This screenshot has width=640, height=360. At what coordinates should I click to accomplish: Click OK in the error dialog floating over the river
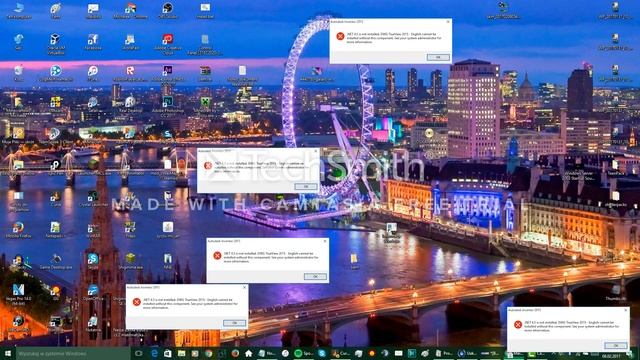[x=315, y=276]
